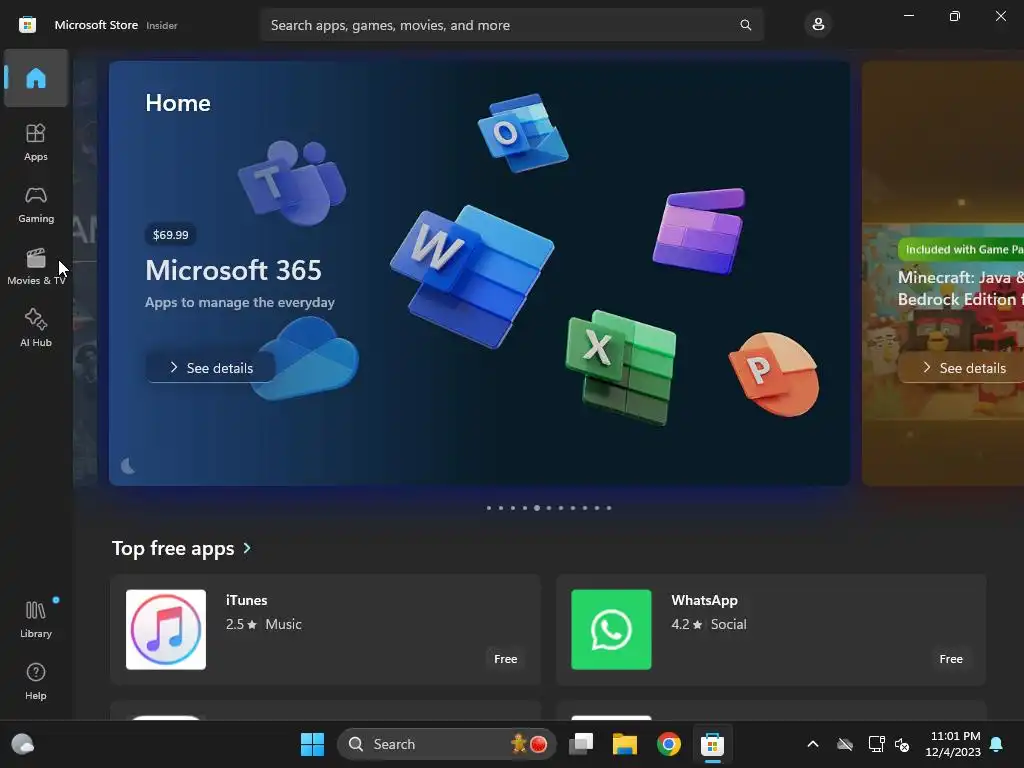Image resolution: width=1024 pixels, height=768 pixels.
Task: Click the Free button for WhatsApp
Action: pyautogui.click(x=951, y=659)
